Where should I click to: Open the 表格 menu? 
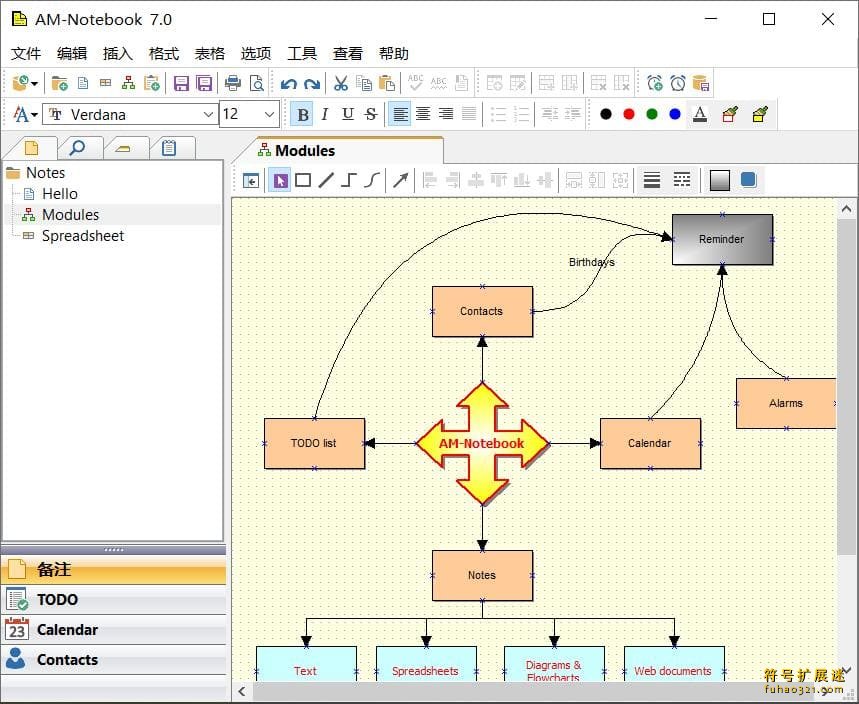coord(210,53)
